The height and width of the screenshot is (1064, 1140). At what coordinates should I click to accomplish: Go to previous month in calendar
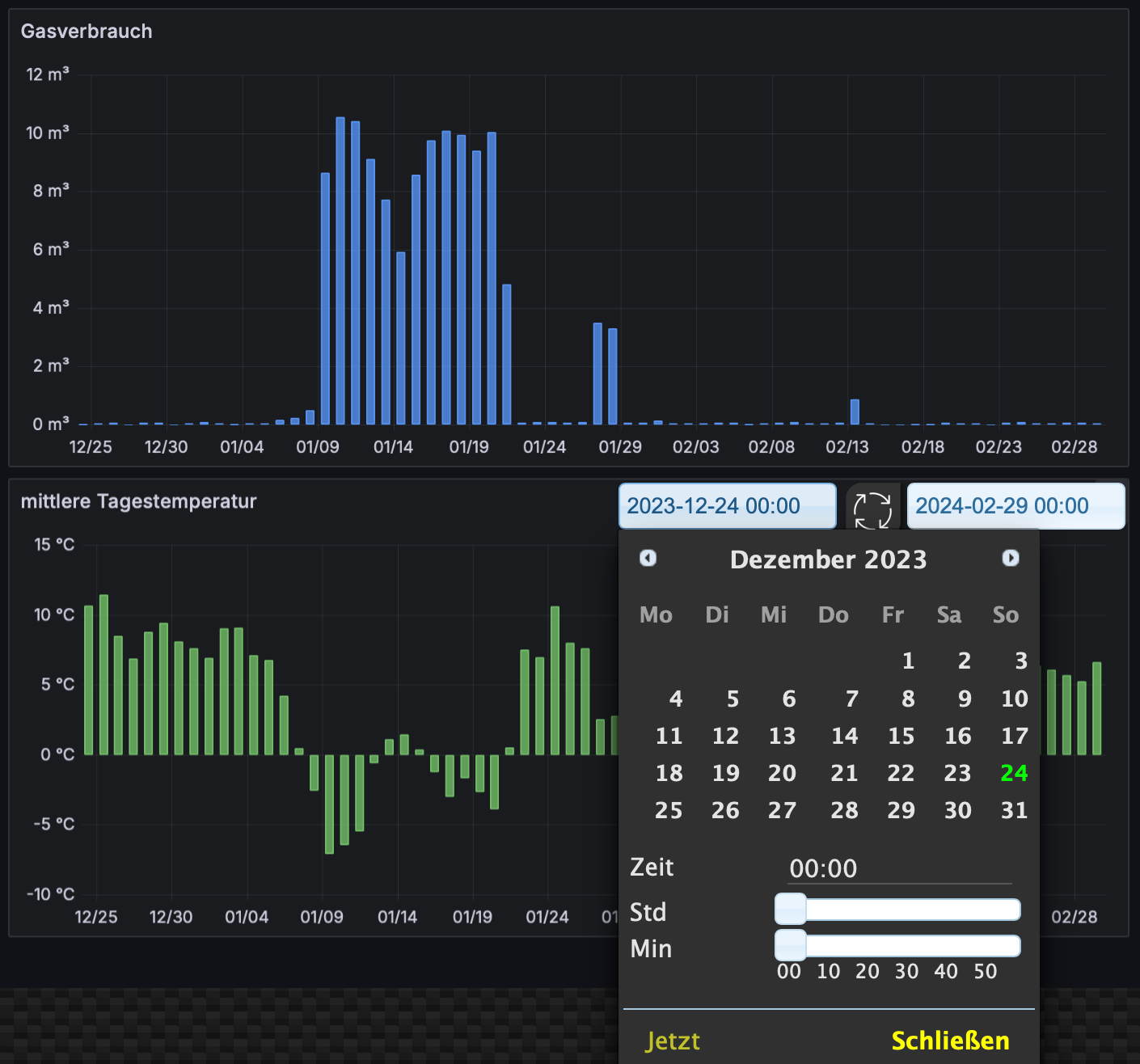(x=648, y=559)
